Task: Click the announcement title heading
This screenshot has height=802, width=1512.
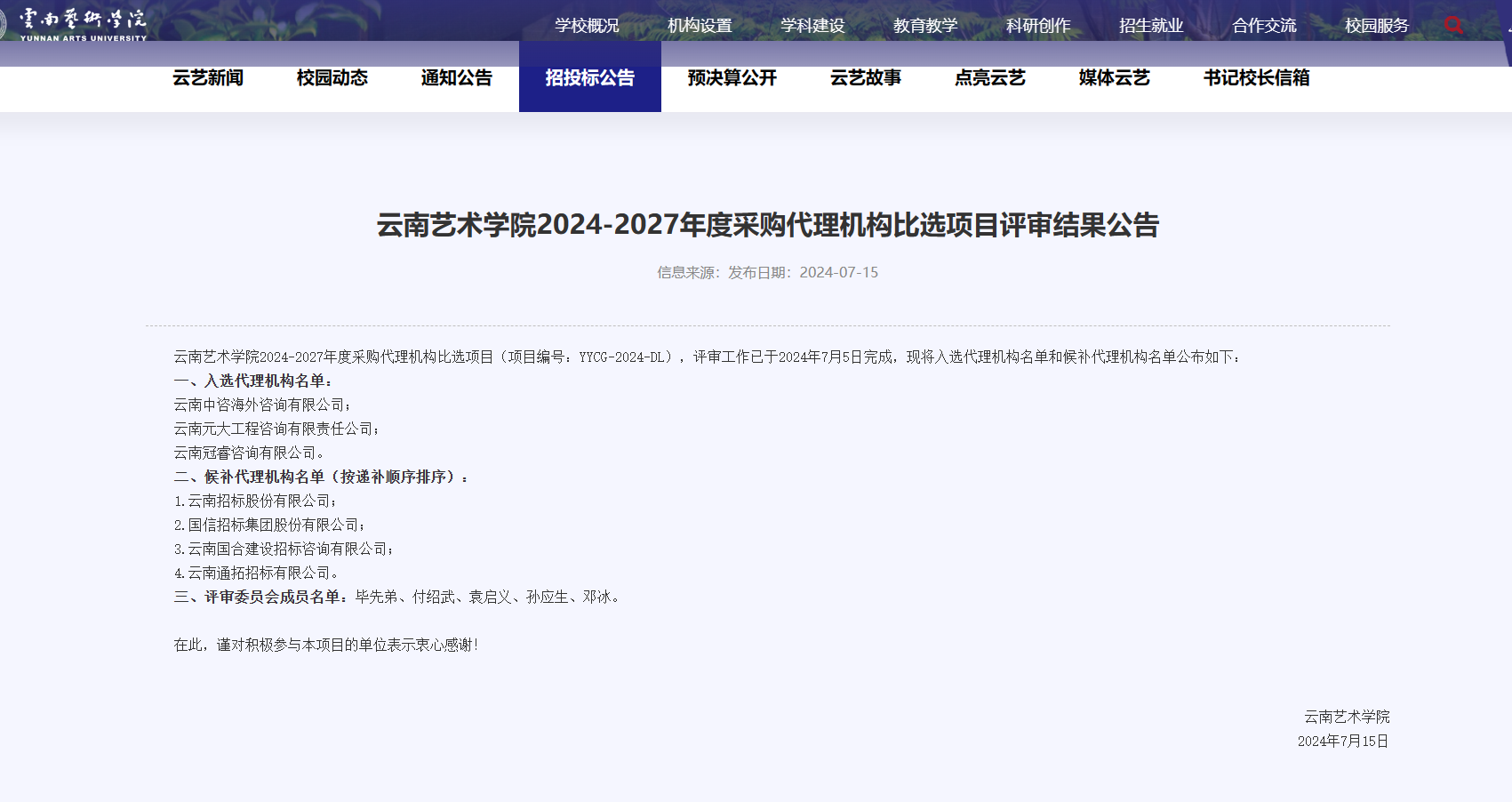Action: [x=768, y=225]
